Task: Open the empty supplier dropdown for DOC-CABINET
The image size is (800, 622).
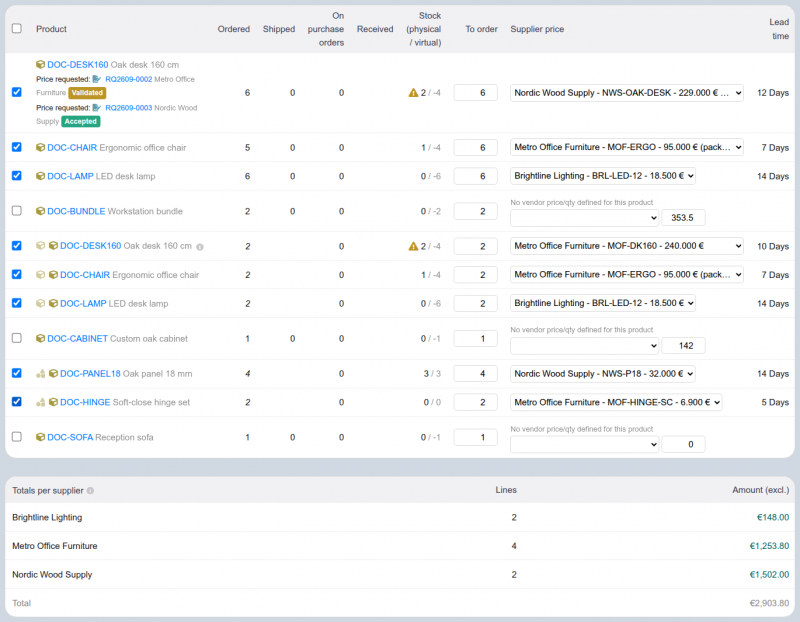Action: coord(585,345)
